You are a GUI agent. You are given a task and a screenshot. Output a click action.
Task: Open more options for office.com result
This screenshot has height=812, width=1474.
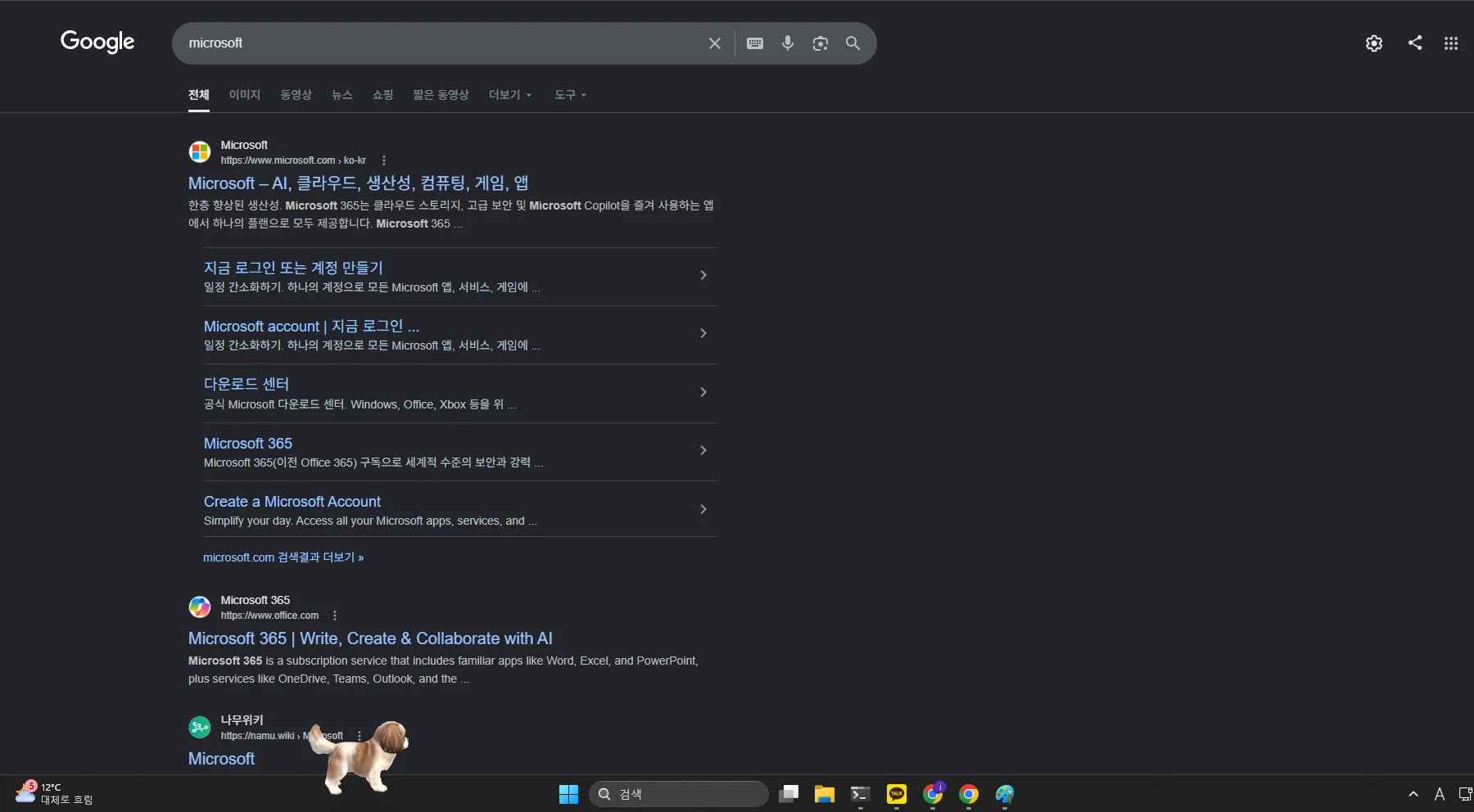[335, 616]
